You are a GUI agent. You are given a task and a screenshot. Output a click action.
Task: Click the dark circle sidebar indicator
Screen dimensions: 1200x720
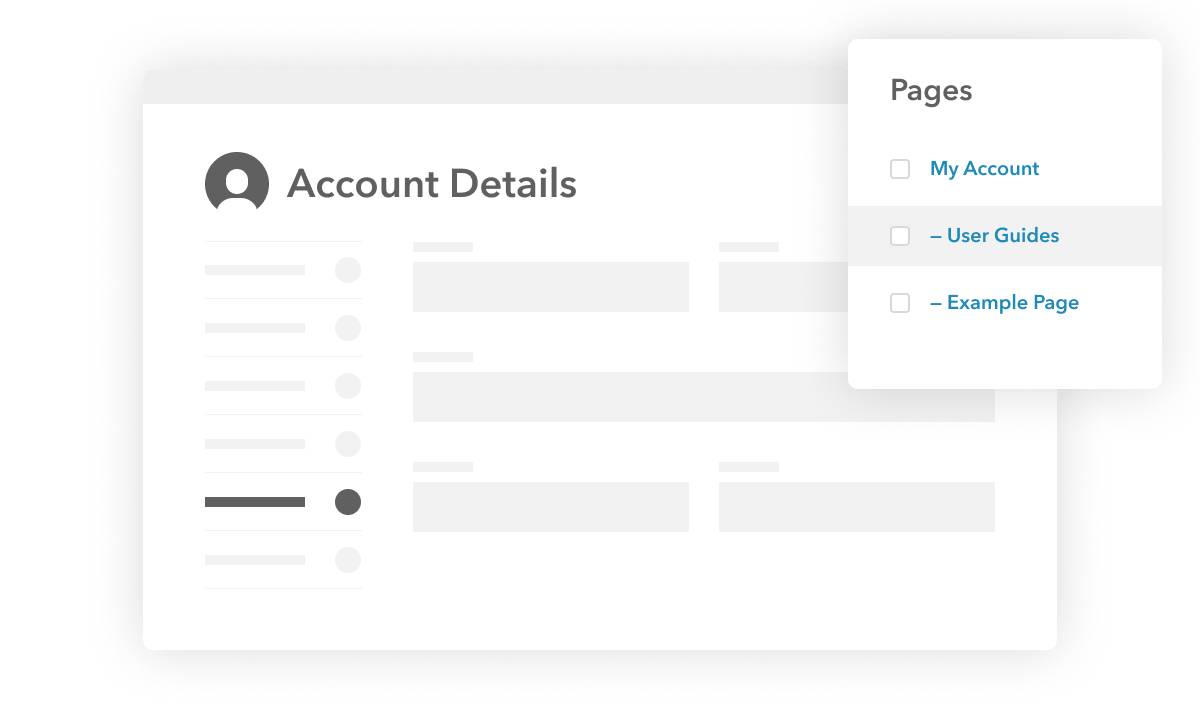pos(348,502)
